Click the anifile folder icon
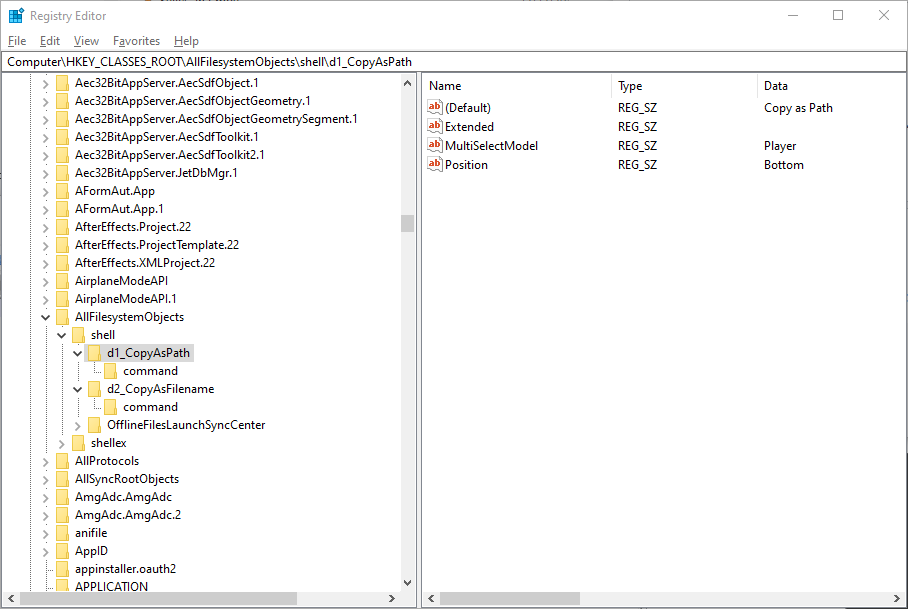908x609 pixels. (63, 533)
